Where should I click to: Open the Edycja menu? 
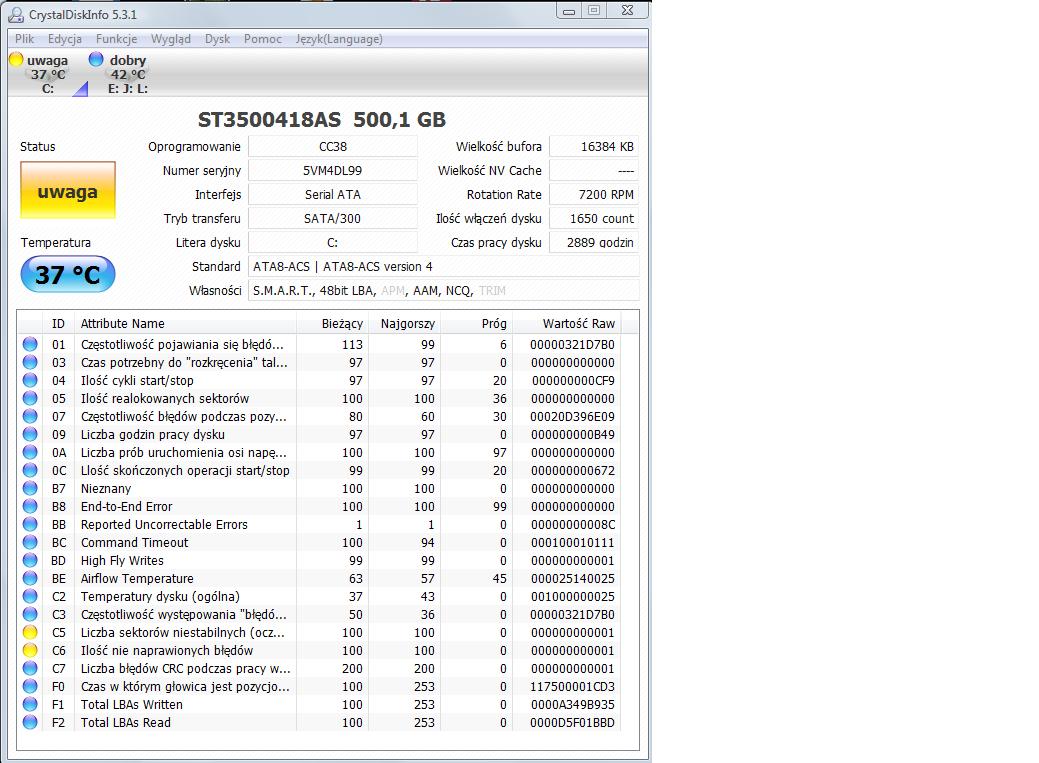pyautogui.click(x=65, y=39)
